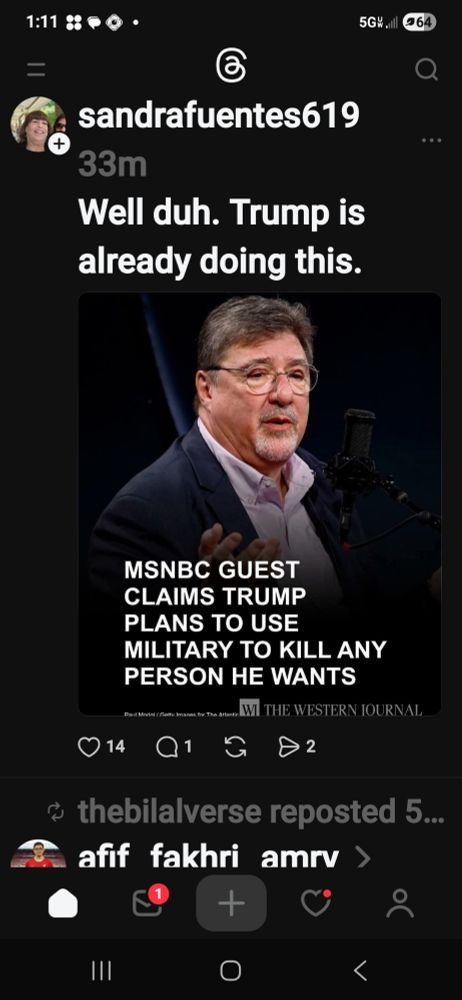Open the profile tab in bottom bar
Screen dimensions: 462x1000
tap(400, 904)
